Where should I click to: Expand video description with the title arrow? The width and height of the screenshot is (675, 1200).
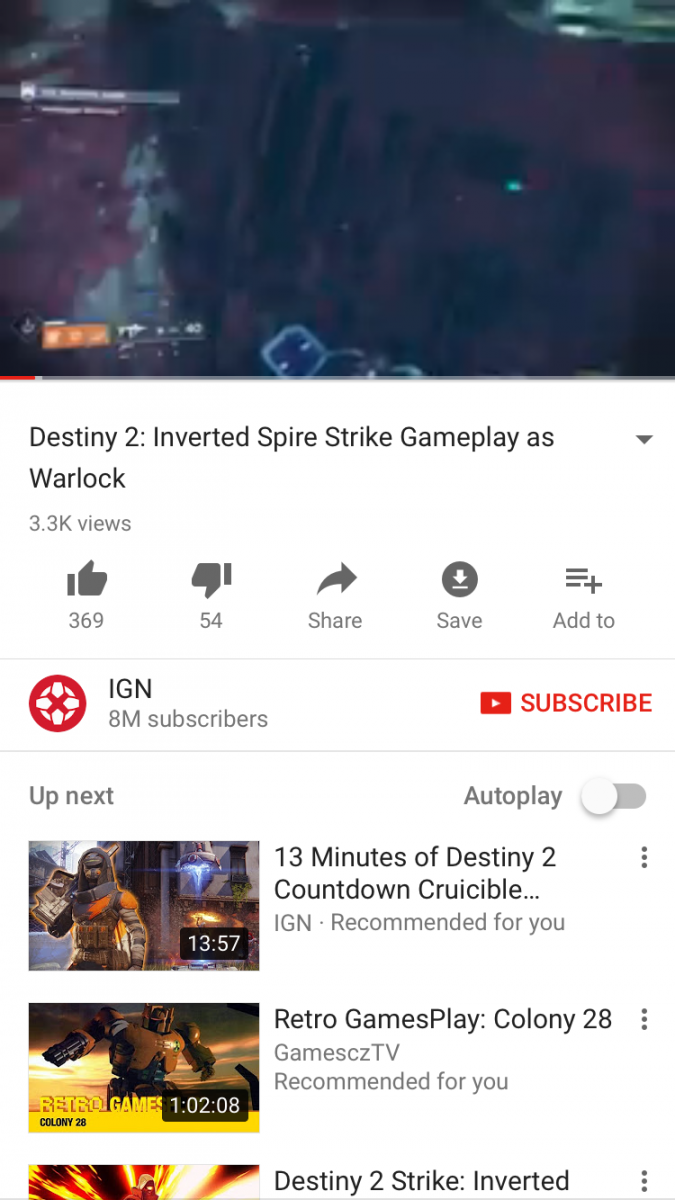[x=644, y=440]
